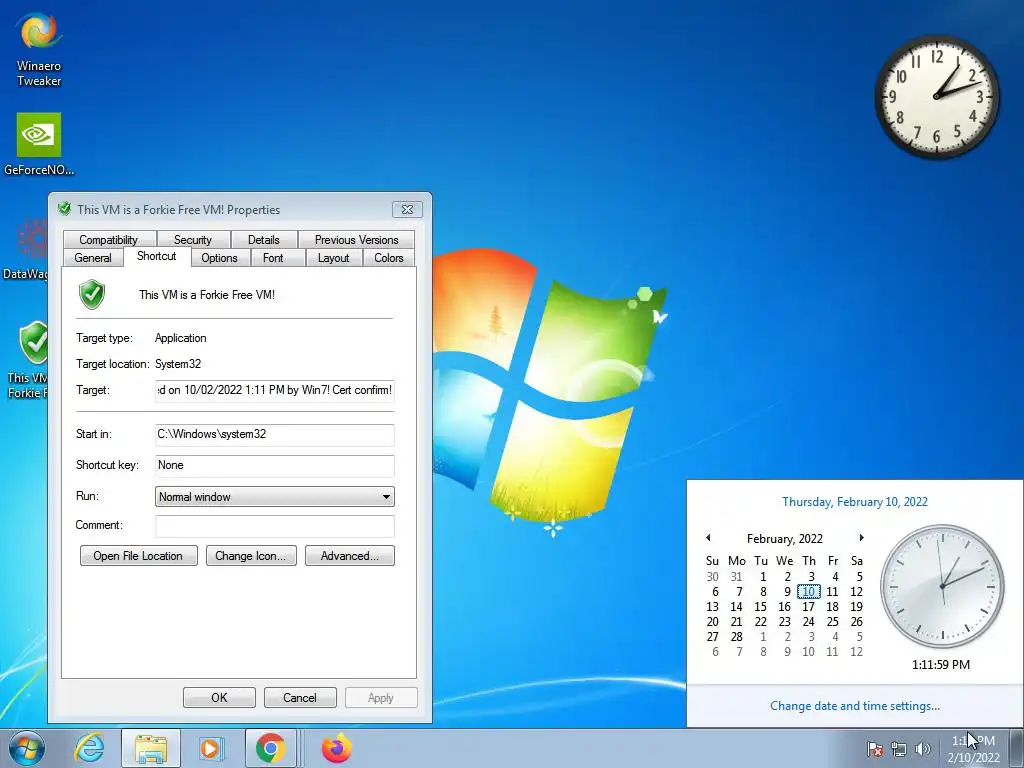Select day 22 in the calendar
Image resolution: width=1024 pixels, height=768 pixels.
point(760,622)
